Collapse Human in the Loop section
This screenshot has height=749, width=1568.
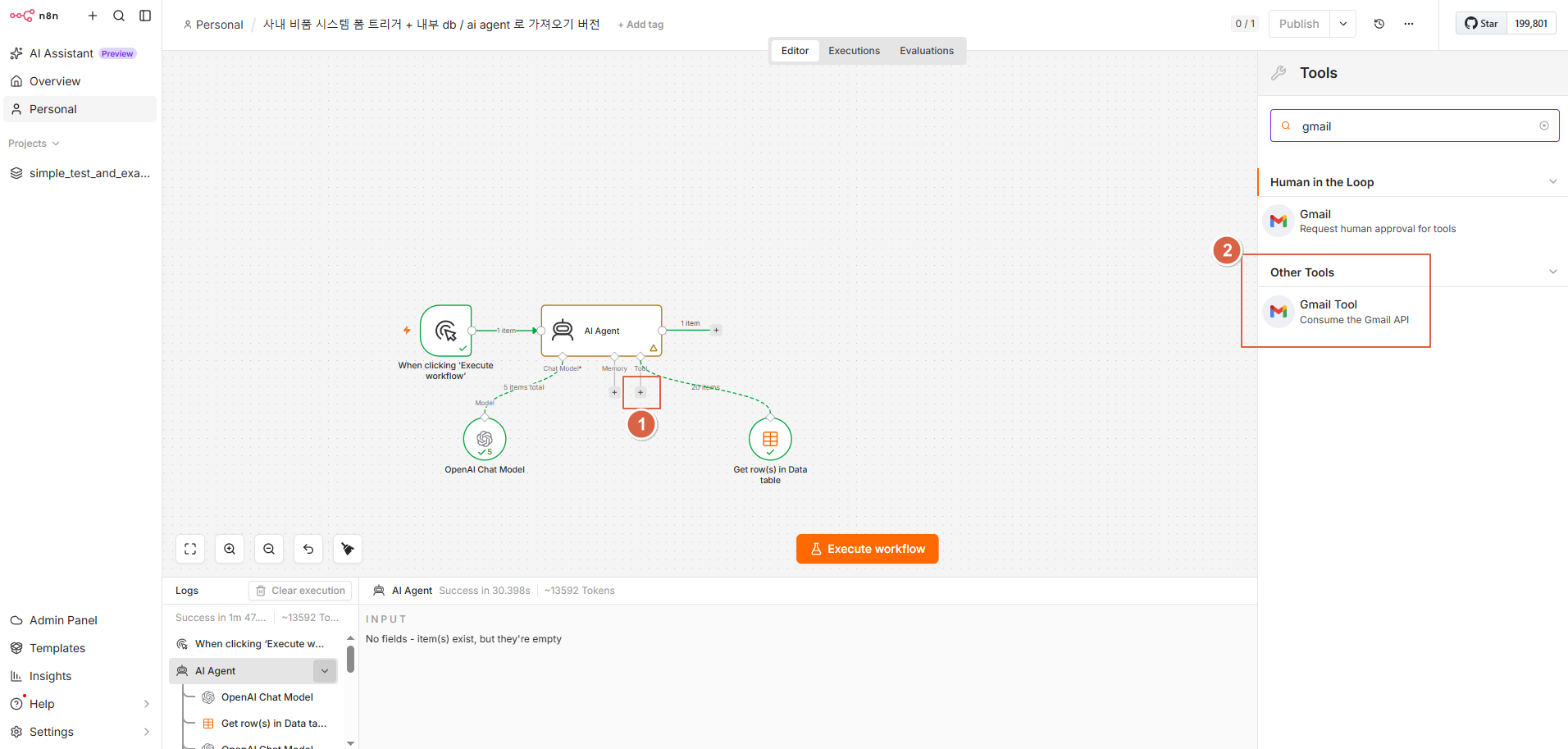point(1552,181)
